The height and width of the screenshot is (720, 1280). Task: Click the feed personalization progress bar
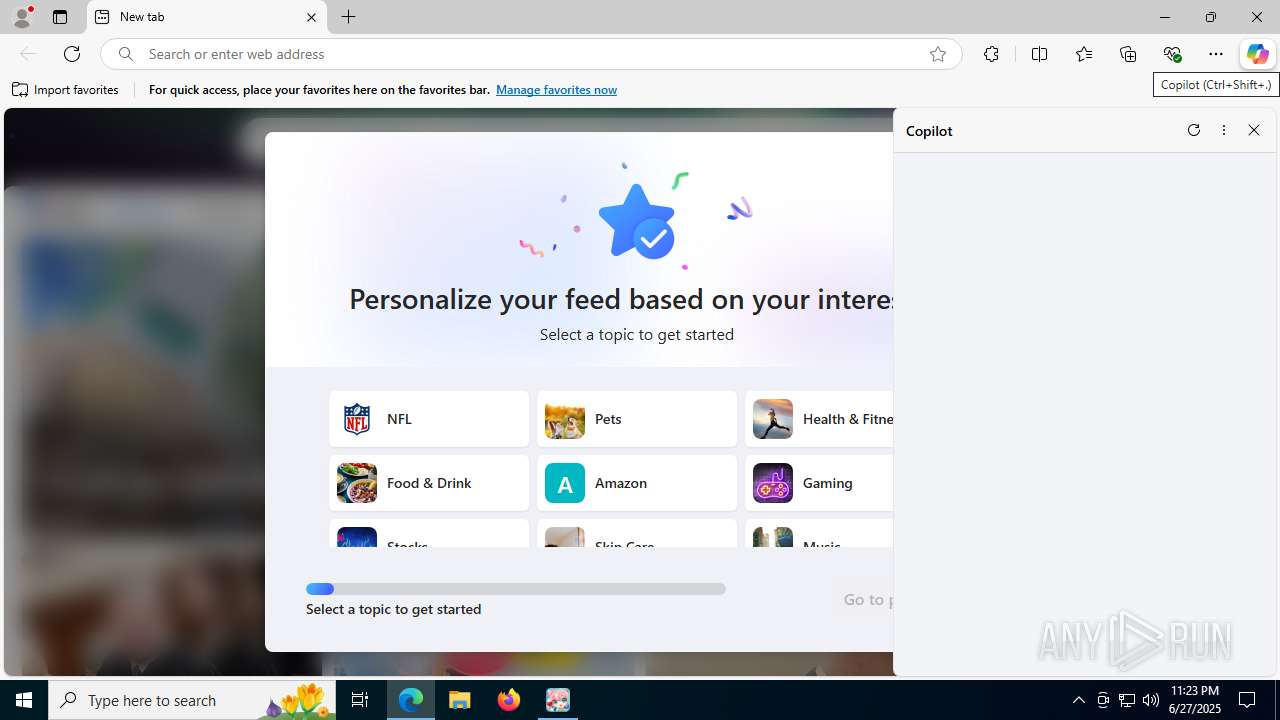(x=516, y=589)
